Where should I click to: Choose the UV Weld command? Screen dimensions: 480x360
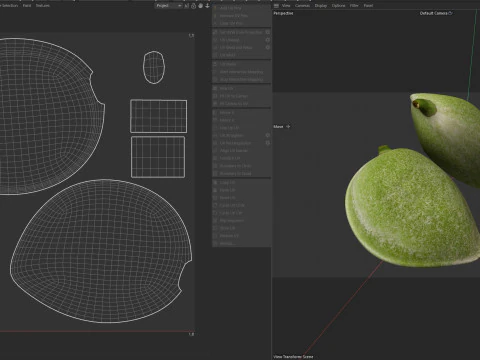(242, 55)
